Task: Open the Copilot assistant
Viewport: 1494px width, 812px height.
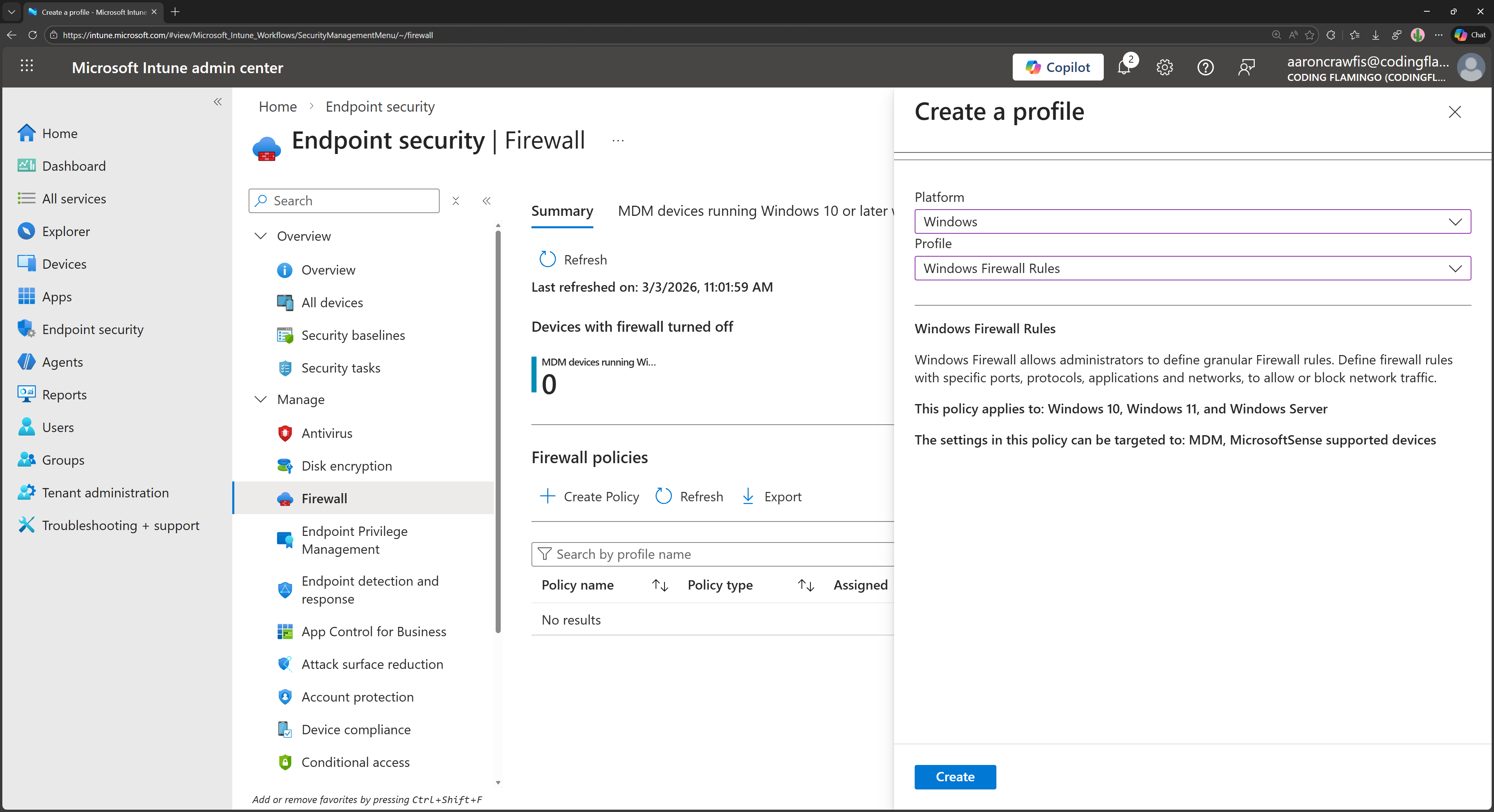Action: (1058, 66)
